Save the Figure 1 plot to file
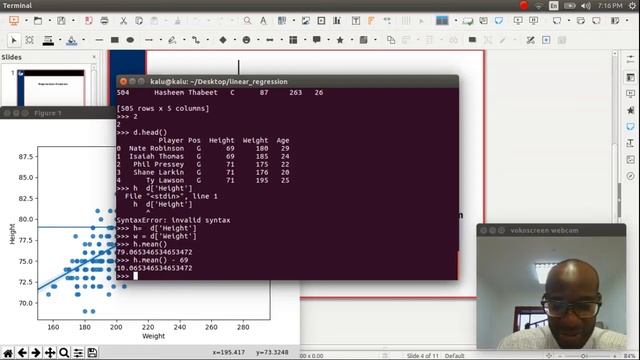The height and width of the screenshot is (360, 640). pyautogui.click(x=92, y=353)
